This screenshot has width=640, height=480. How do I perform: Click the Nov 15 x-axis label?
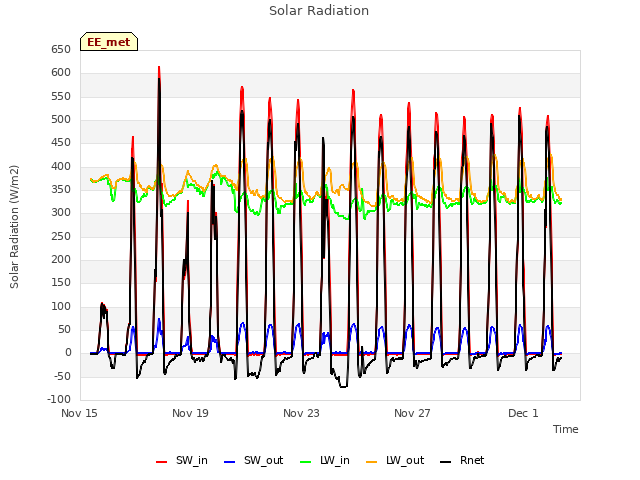tap(79, 413)
